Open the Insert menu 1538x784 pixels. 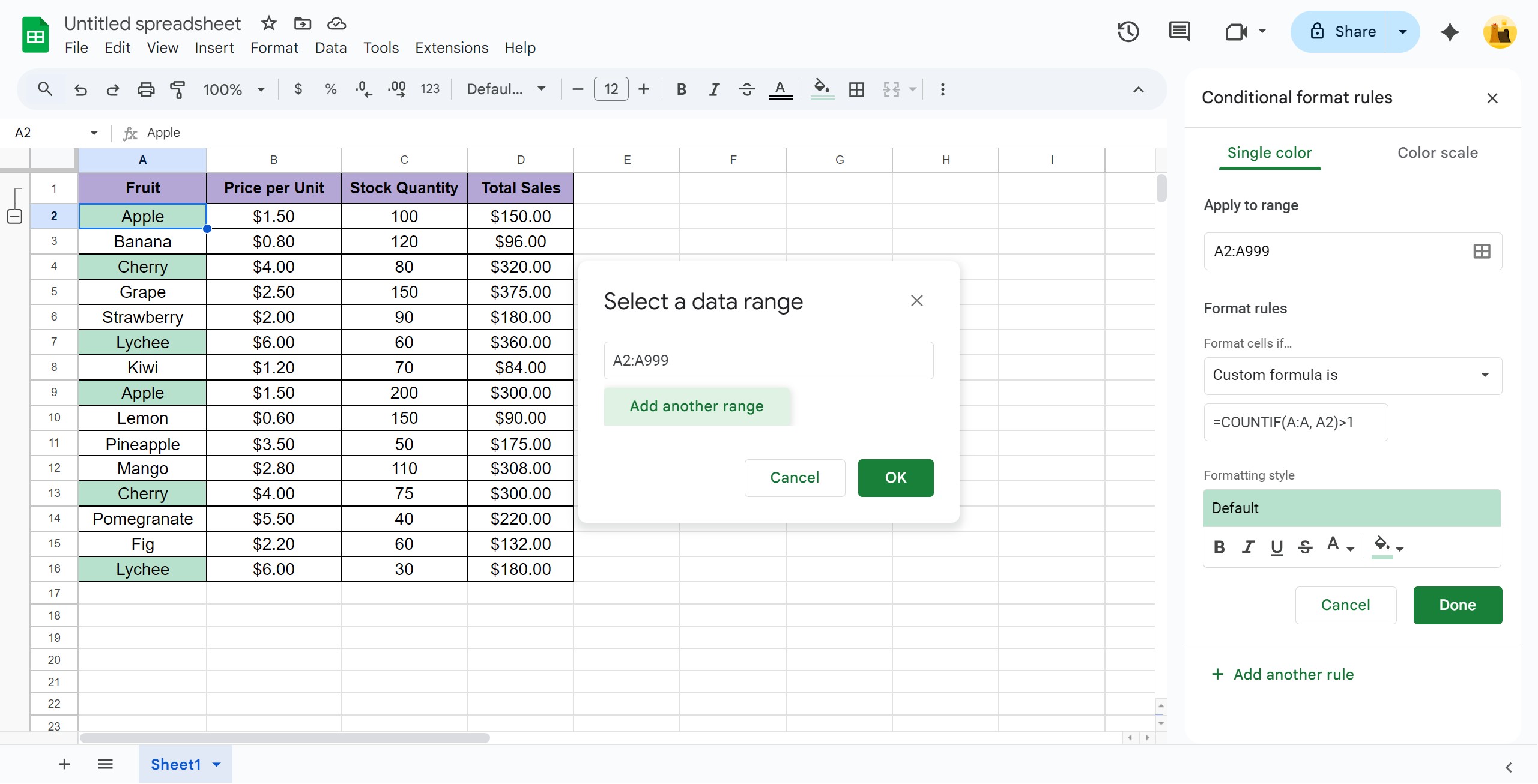[214, 48]
